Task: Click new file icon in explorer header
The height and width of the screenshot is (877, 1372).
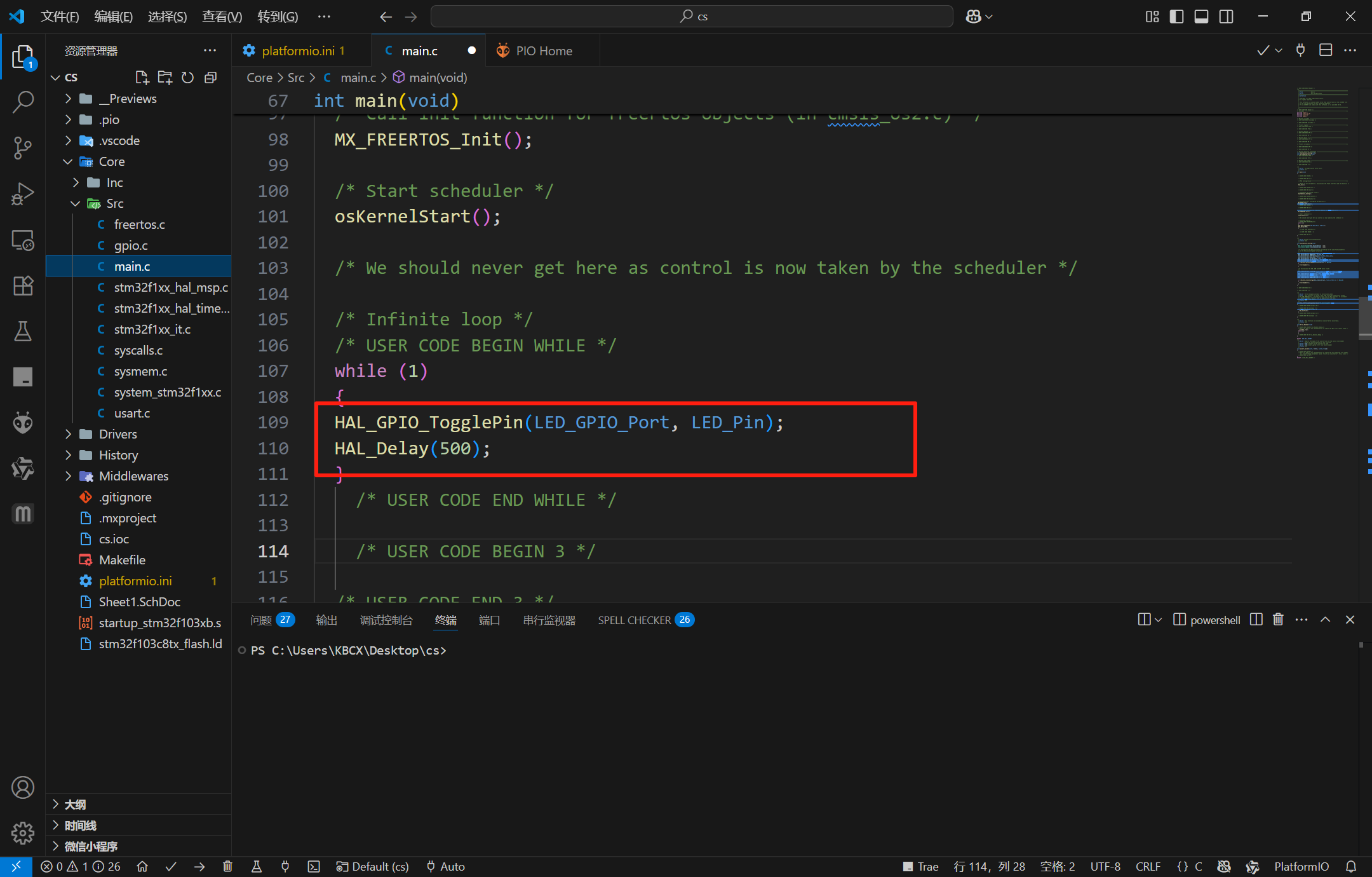Action: (142, 78)
